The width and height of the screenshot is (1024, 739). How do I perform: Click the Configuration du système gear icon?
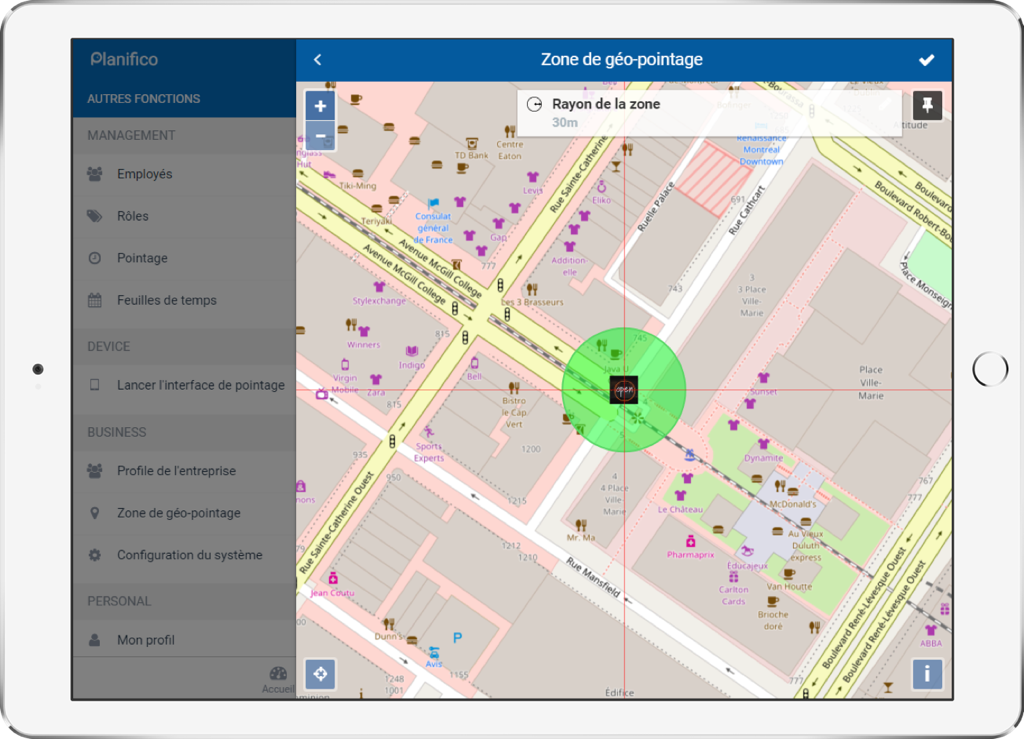(x=95, y=555)
